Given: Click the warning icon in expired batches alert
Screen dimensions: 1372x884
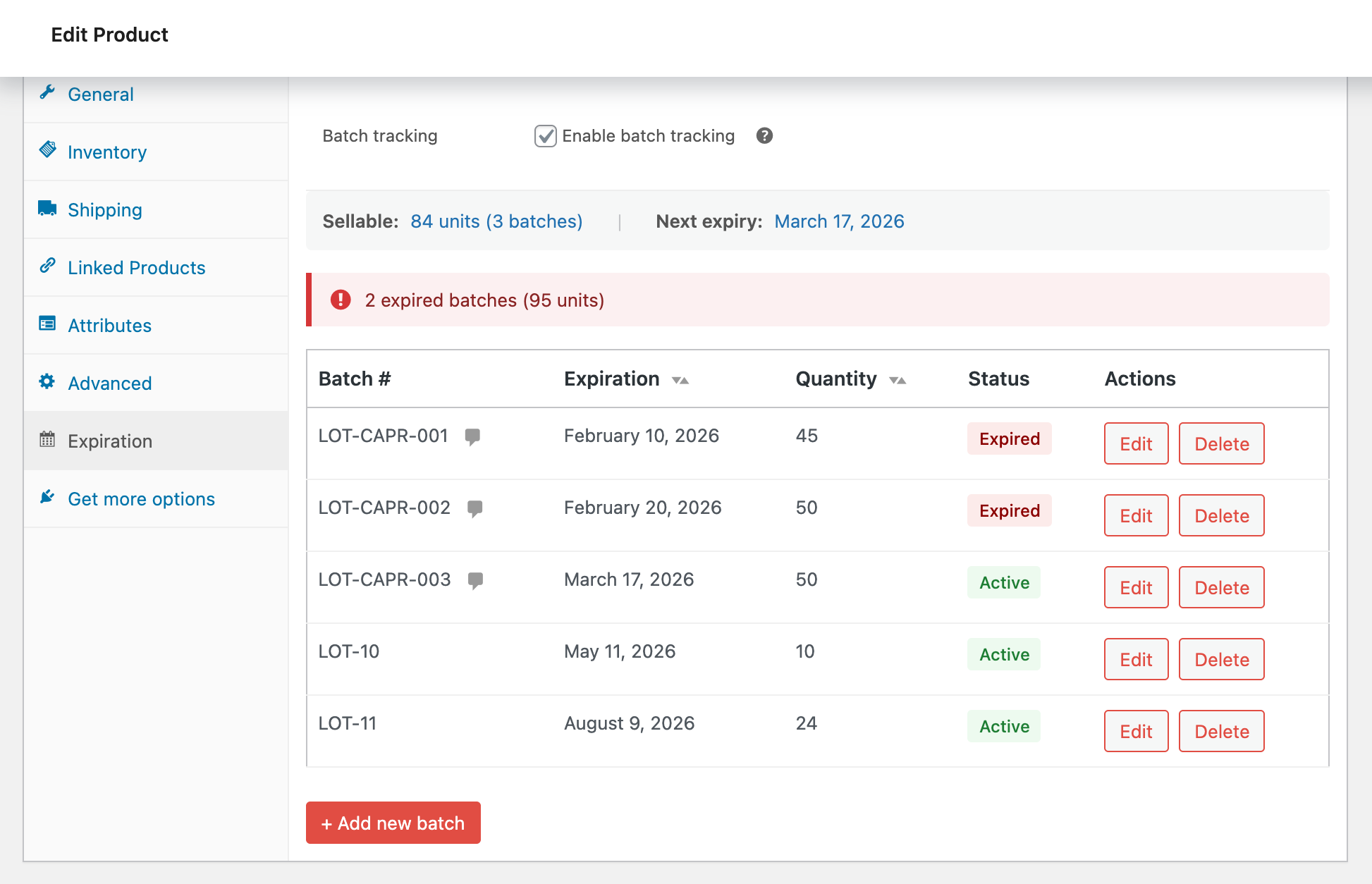Looking at the screenshot, I should point(341,300).
